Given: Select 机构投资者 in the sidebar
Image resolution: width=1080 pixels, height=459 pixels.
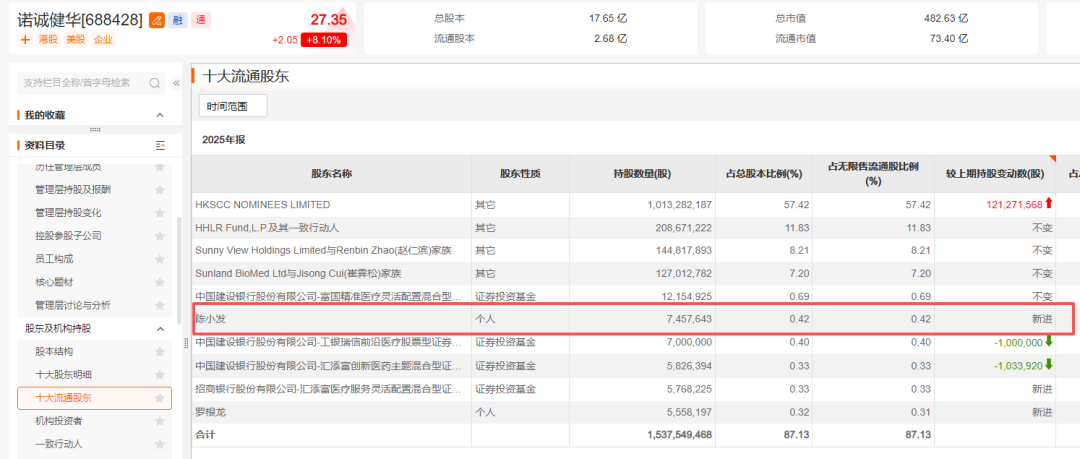Looking at the screenshot, I should click(59, 421).
